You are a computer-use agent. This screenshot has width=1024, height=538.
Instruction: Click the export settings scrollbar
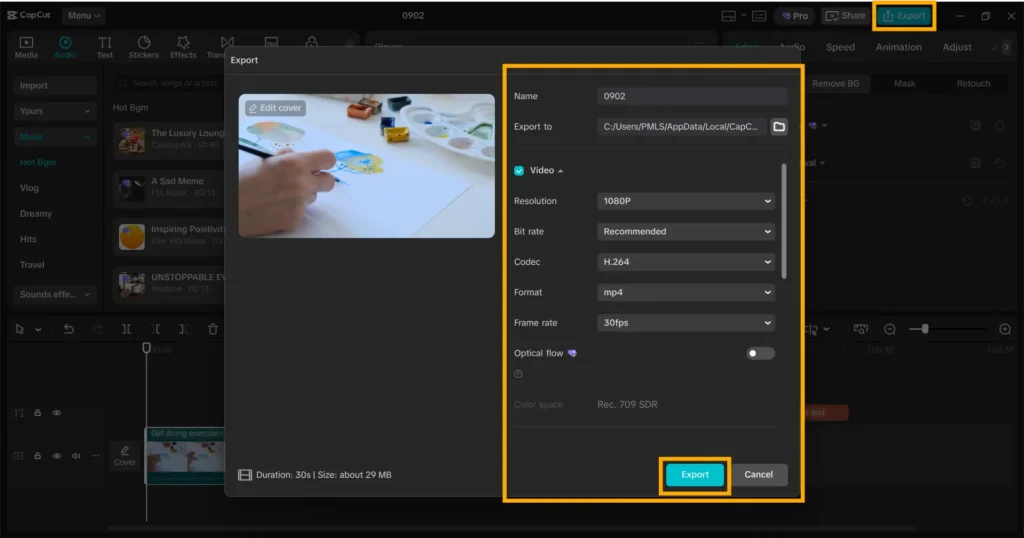(x=783, y=222)
